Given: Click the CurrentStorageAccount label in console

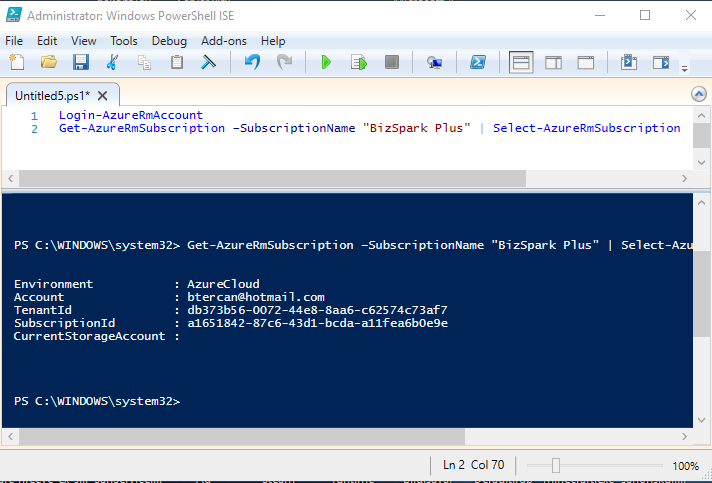Looking at the screenshot, I should (89, 336).
